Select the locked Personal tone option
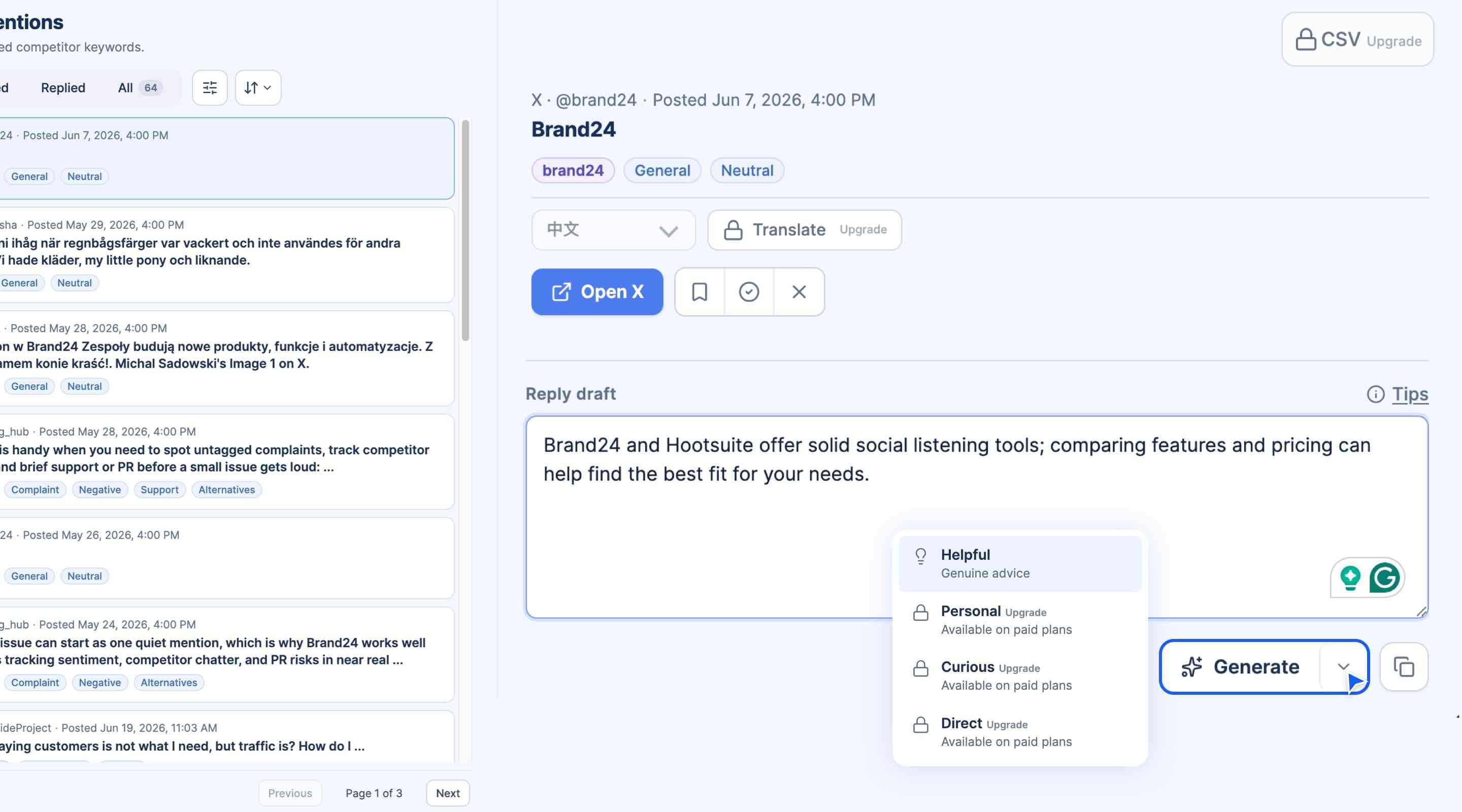This screenshot has height=812, width=1462. (x=1020, y=620)
